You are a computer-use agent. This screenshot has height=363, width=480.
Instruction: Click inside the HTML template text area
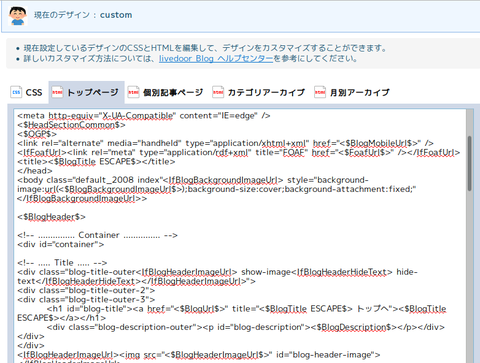(x=240, y=236)
